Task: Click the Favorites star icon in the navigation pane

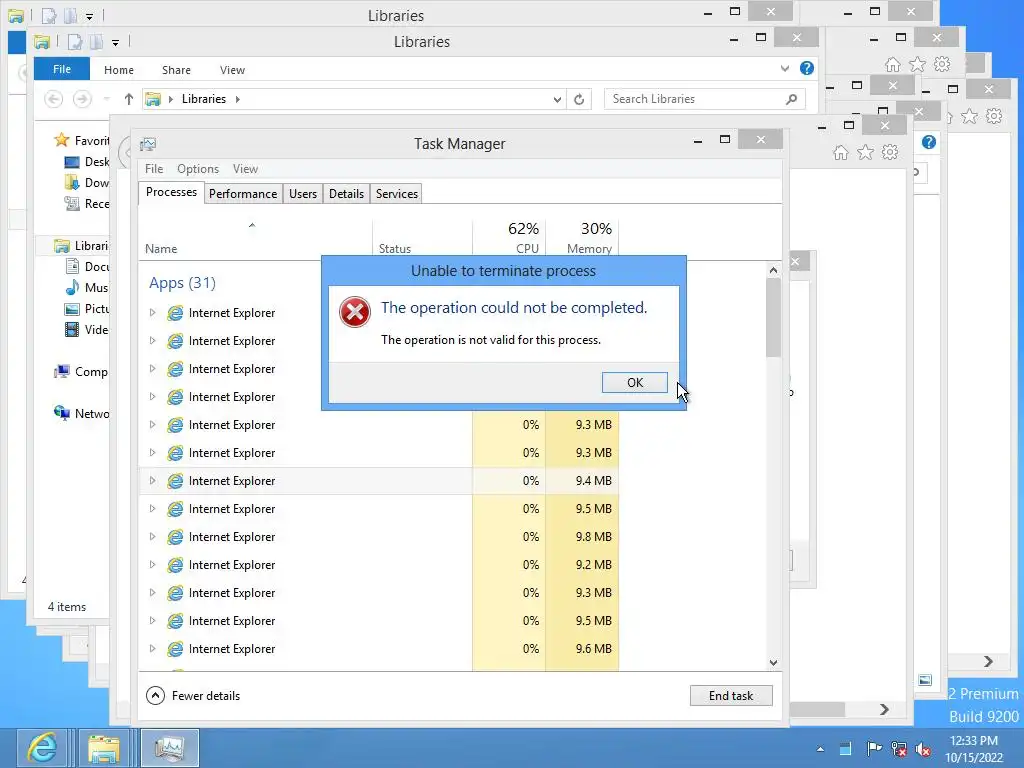Action: click(x=61, y=140)
